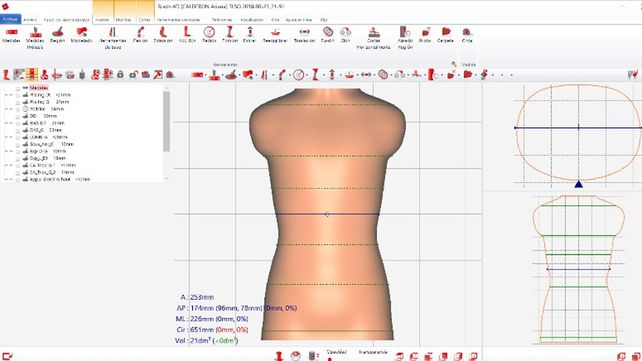Click the tree panel's vertical scrollbar thumb
642x361 pixels.
tap(166, 121)
